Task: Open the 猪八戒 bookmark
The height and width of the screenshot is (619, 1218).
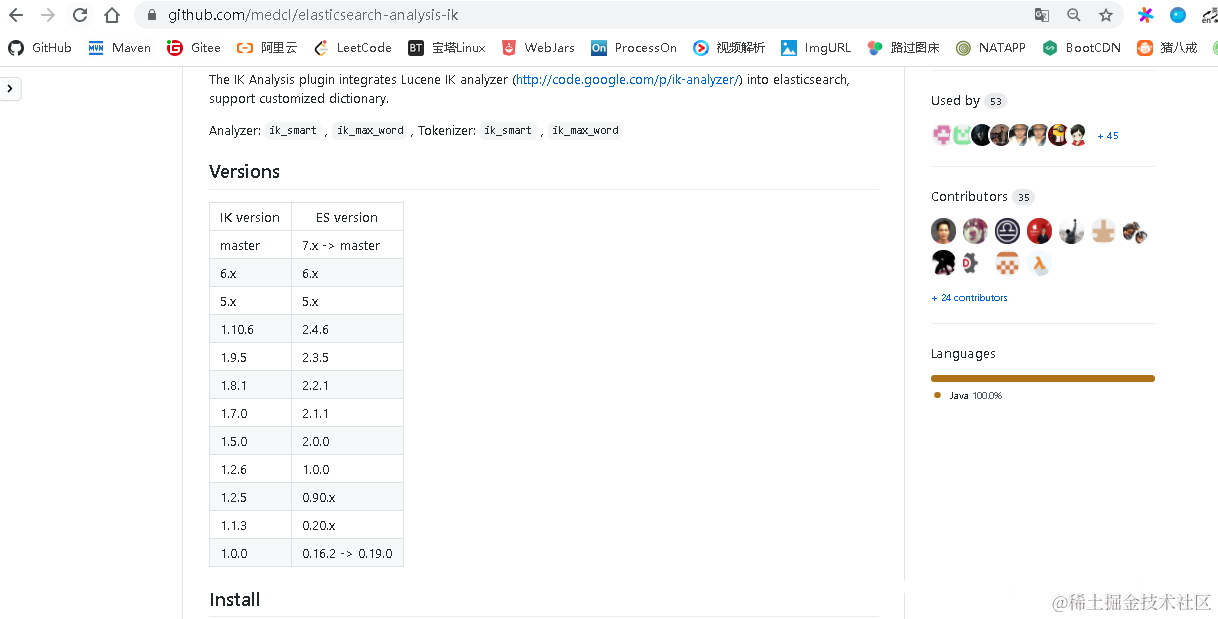Action: 1167,47
